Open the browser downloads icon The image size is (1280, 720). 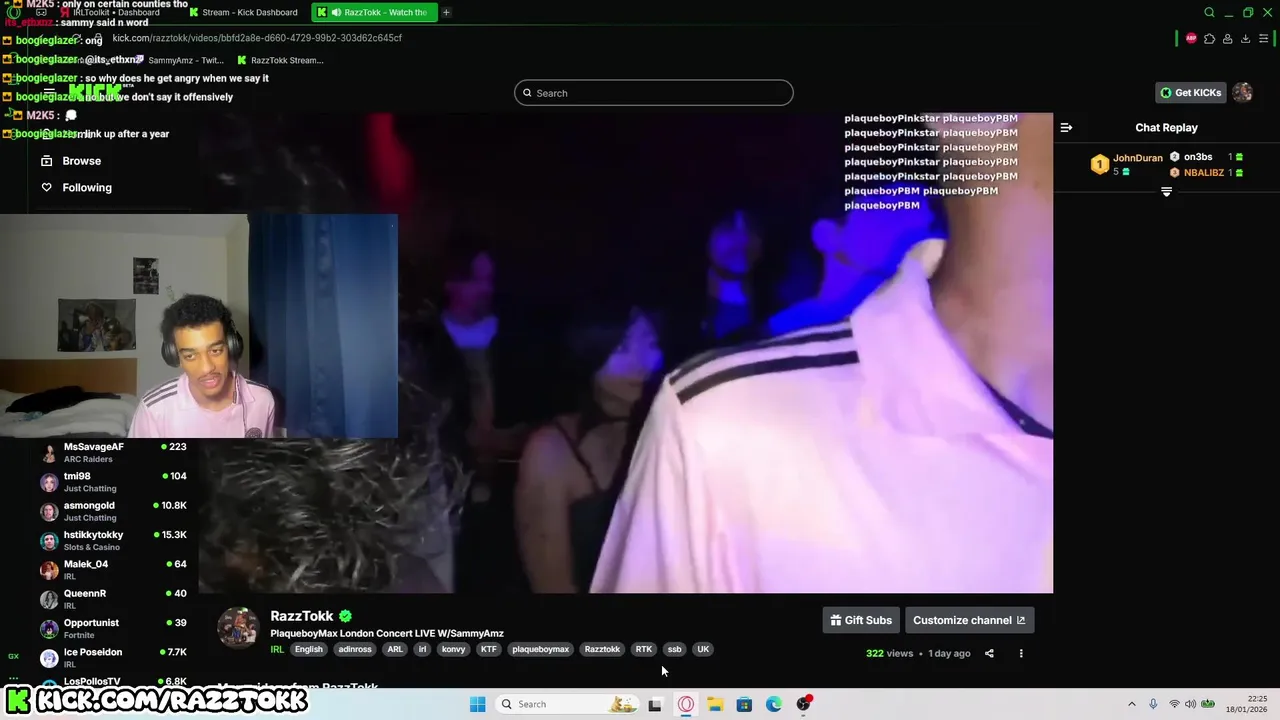coord(1245,38)
